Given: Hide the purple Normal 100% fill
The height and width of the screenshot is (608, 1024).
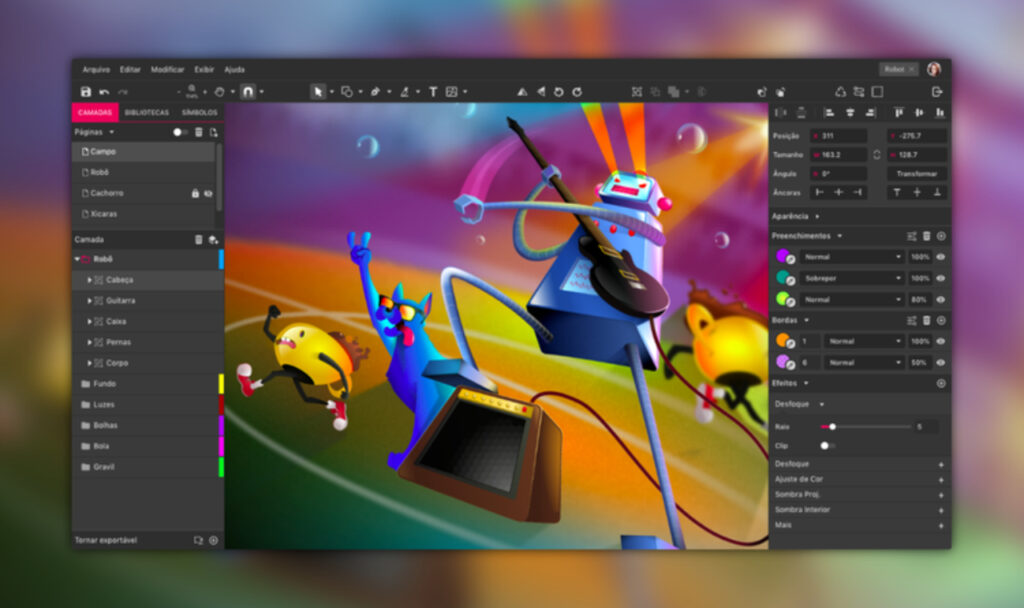Looking at the screenshot, I should coord(940,257).
